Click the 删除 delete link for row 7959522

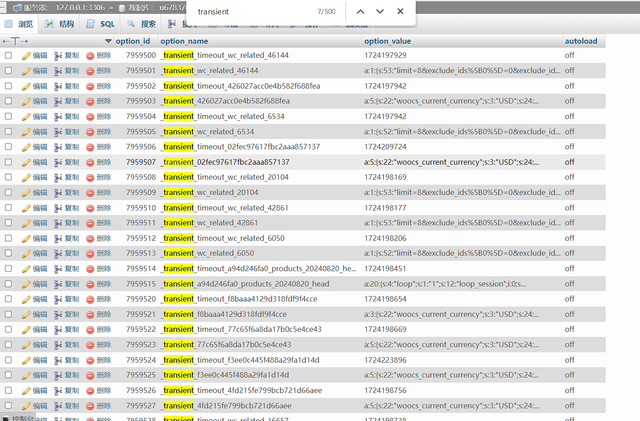[x=104, y=330]
